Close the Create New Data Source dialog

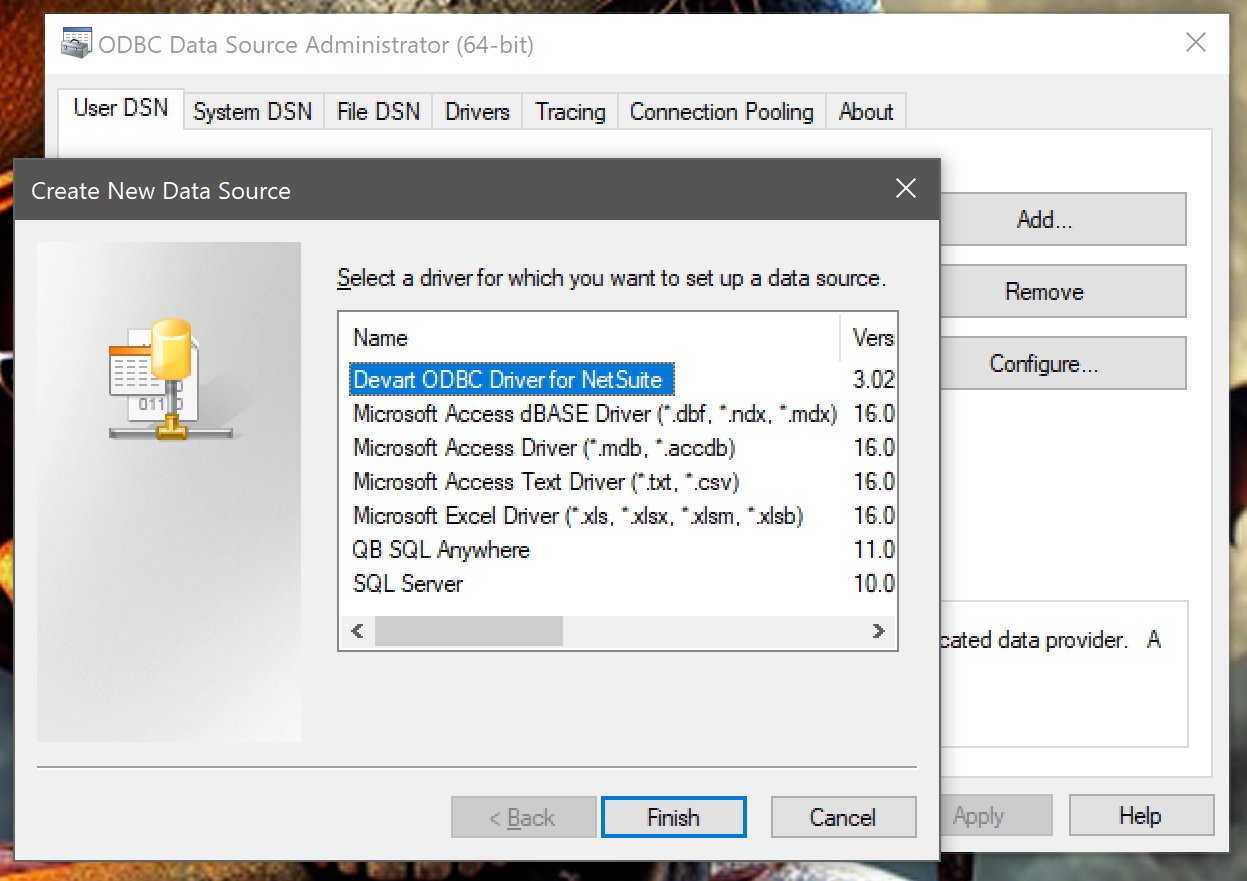click(x=906, y=188)
